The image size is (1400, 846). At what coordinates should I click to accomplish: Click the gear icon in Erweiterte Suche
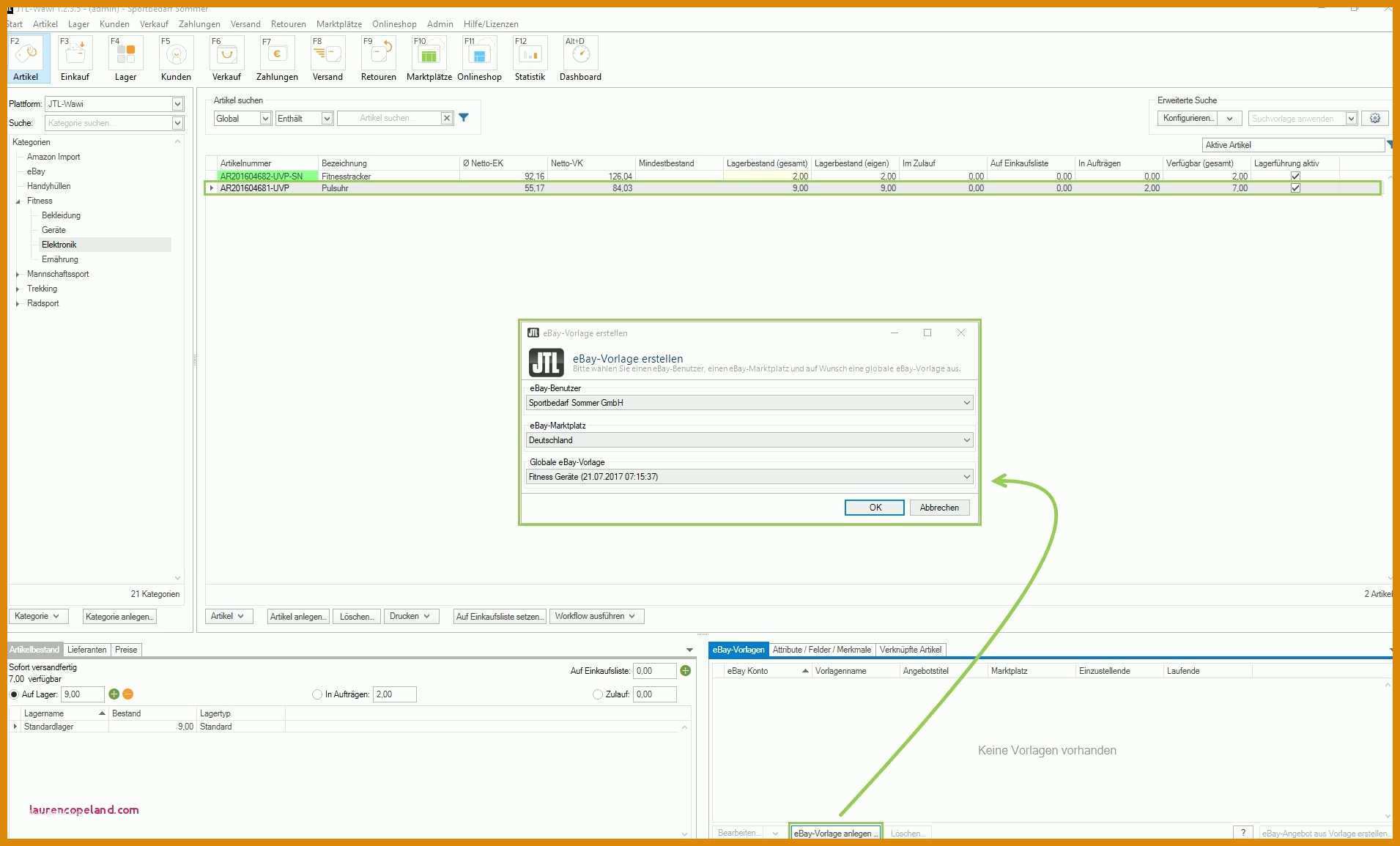[x=1375, y=118]
